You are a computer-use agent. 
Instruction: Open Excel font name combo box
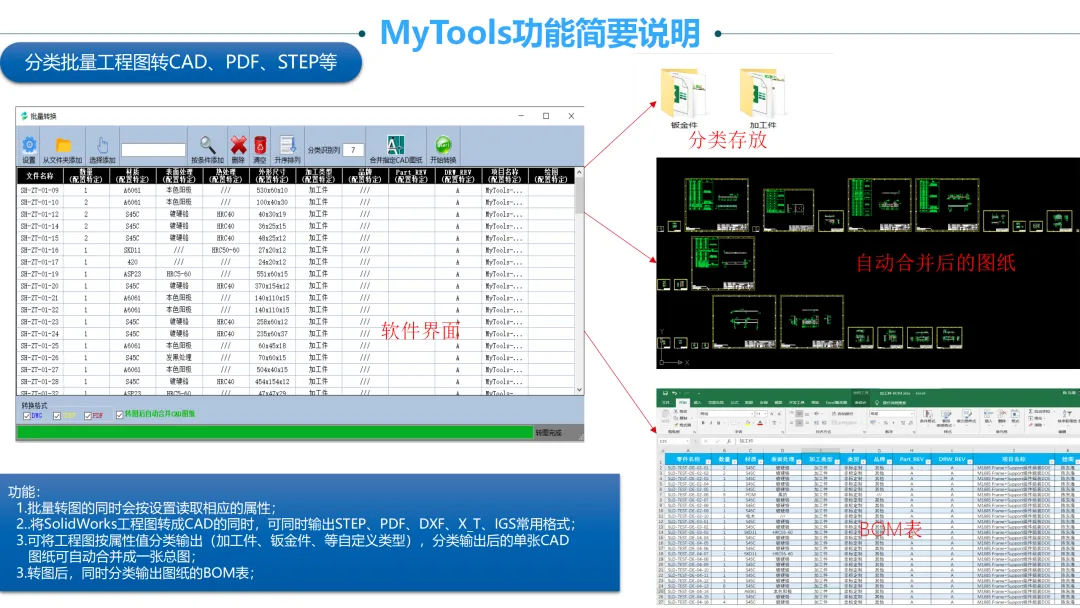coord(726,414)
